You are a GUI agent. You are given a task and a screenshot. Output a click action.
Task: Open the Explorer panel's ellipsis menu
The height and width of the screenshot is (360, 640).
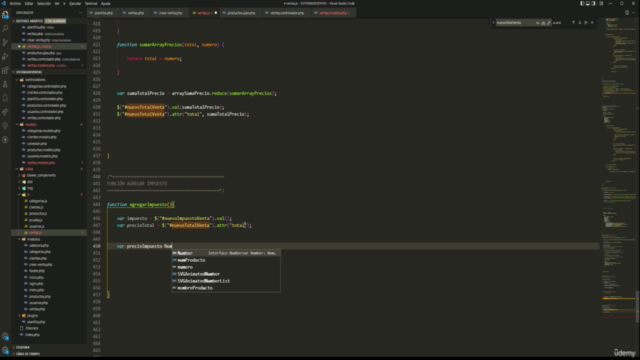point(81,13)
